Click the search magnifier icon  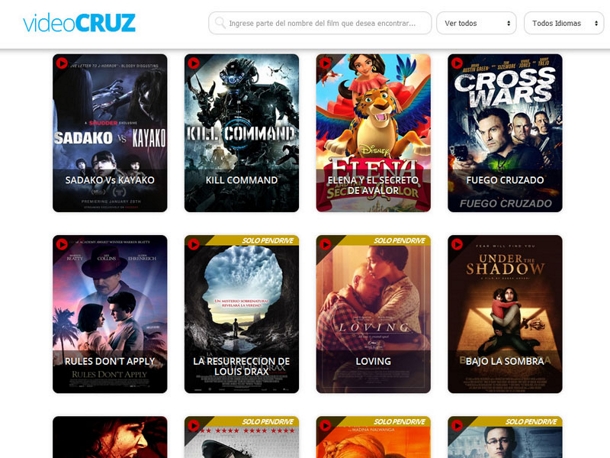219,23
